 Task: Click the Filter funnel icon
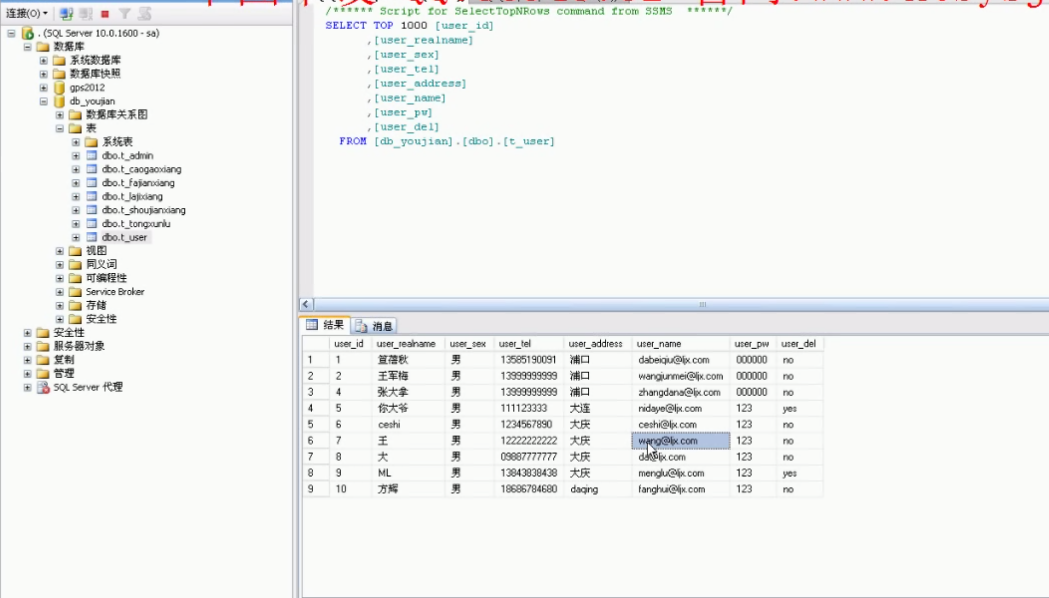pos(125,14)
